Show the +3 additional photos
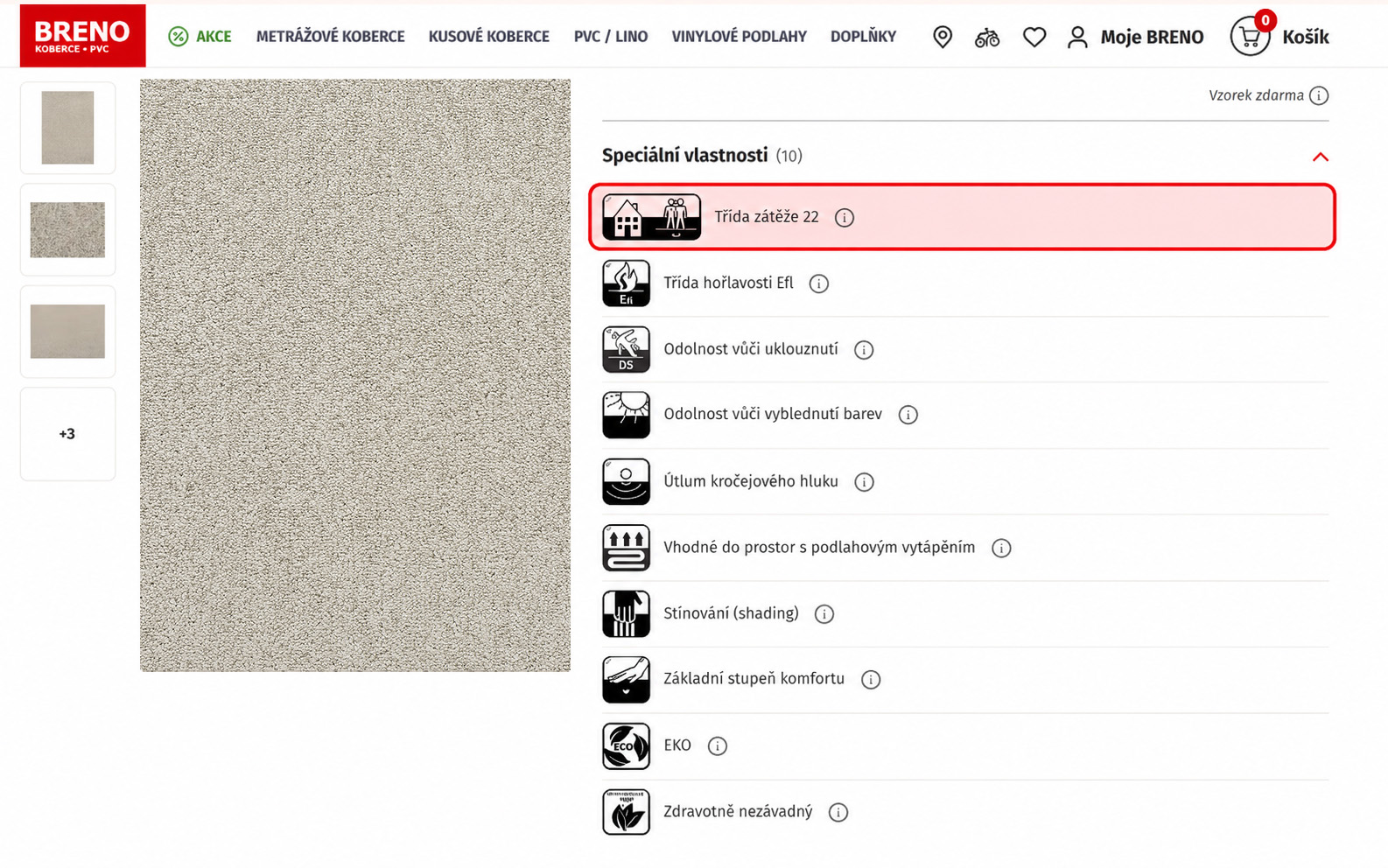Image resolution: width=1388 pixels, height=868 pixels. click(67, 434)
